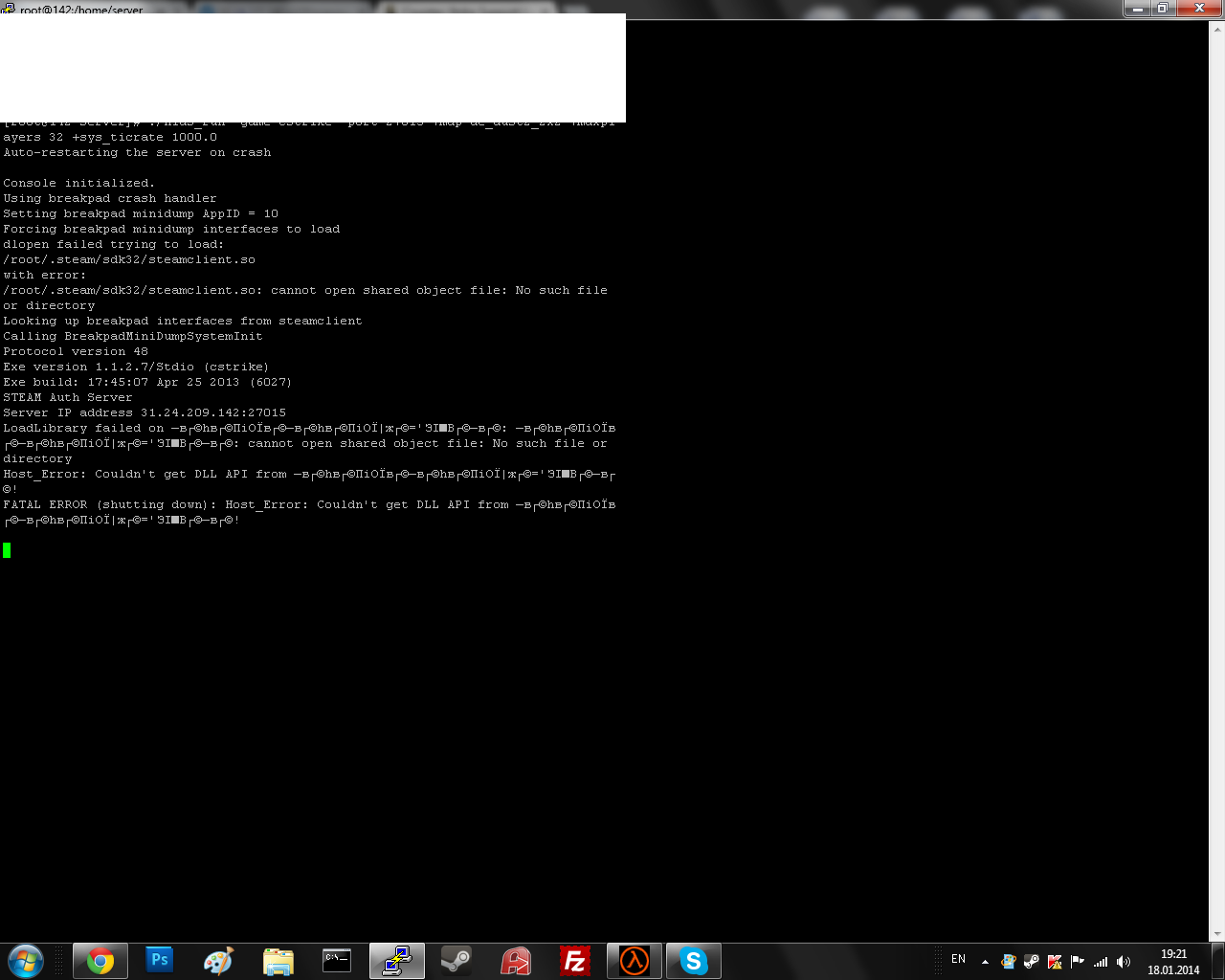Click the 'LoadLibrary failed on' error text
1225x980 pixels.
[x=83, y=428]
